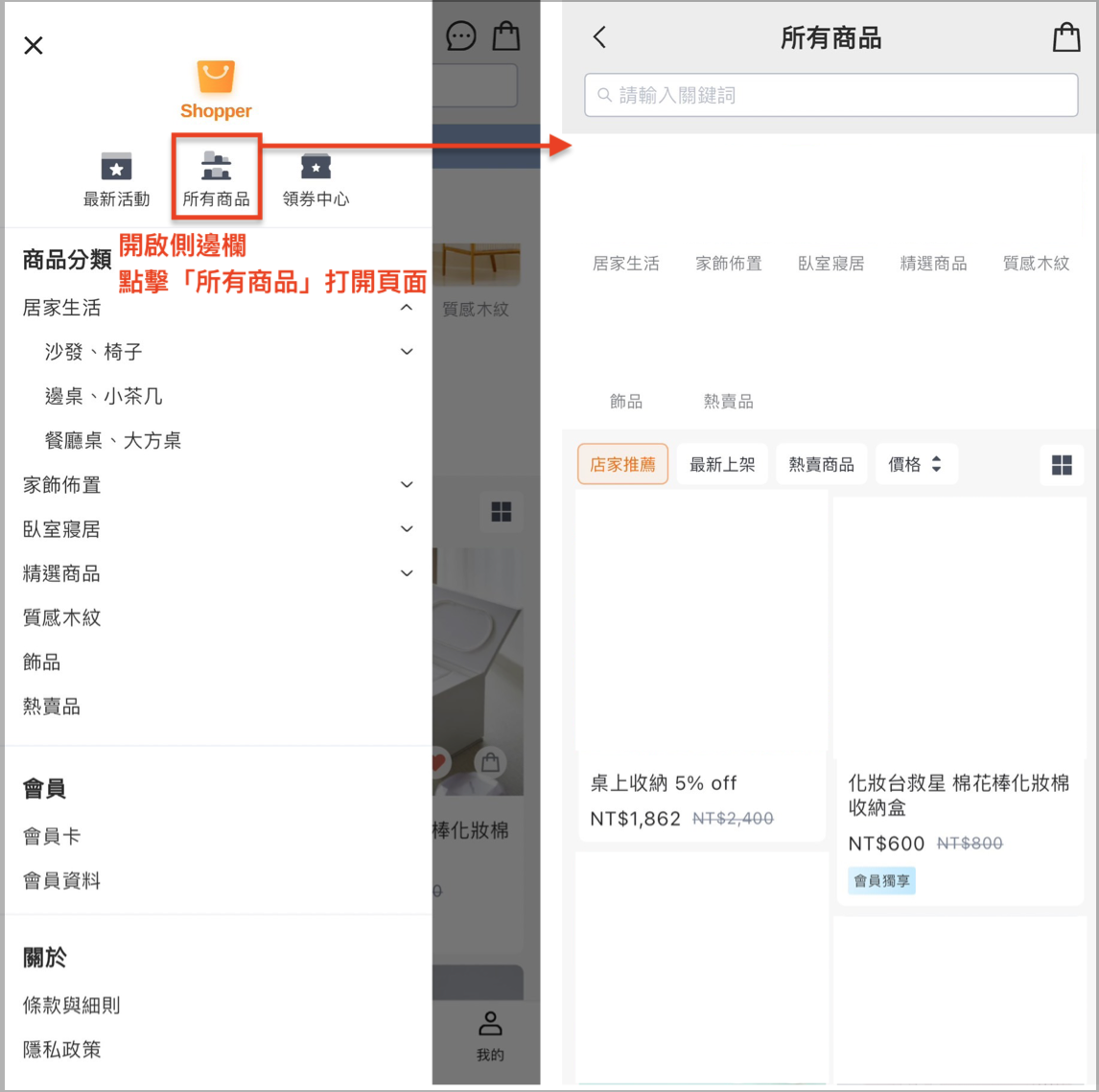Select 家飾佈置 category tile on the right
Viewport: 1099px width, 1092px height.
pyautogui.click(x=728, y=265)
